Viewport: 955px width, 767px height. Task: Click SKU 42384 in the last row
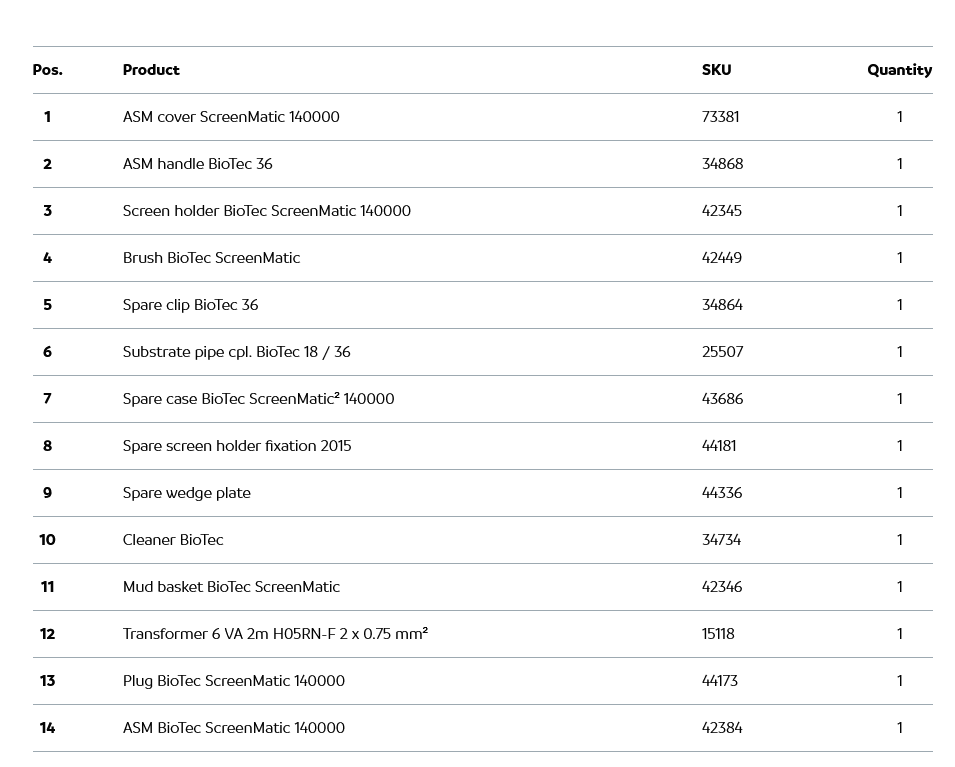[722, 728]
